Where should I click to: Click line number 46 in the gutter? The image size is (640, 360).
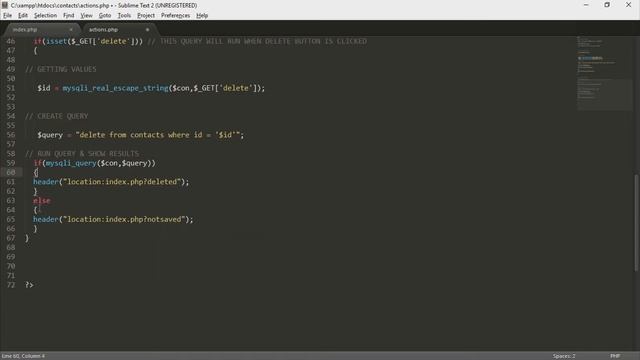11,41
